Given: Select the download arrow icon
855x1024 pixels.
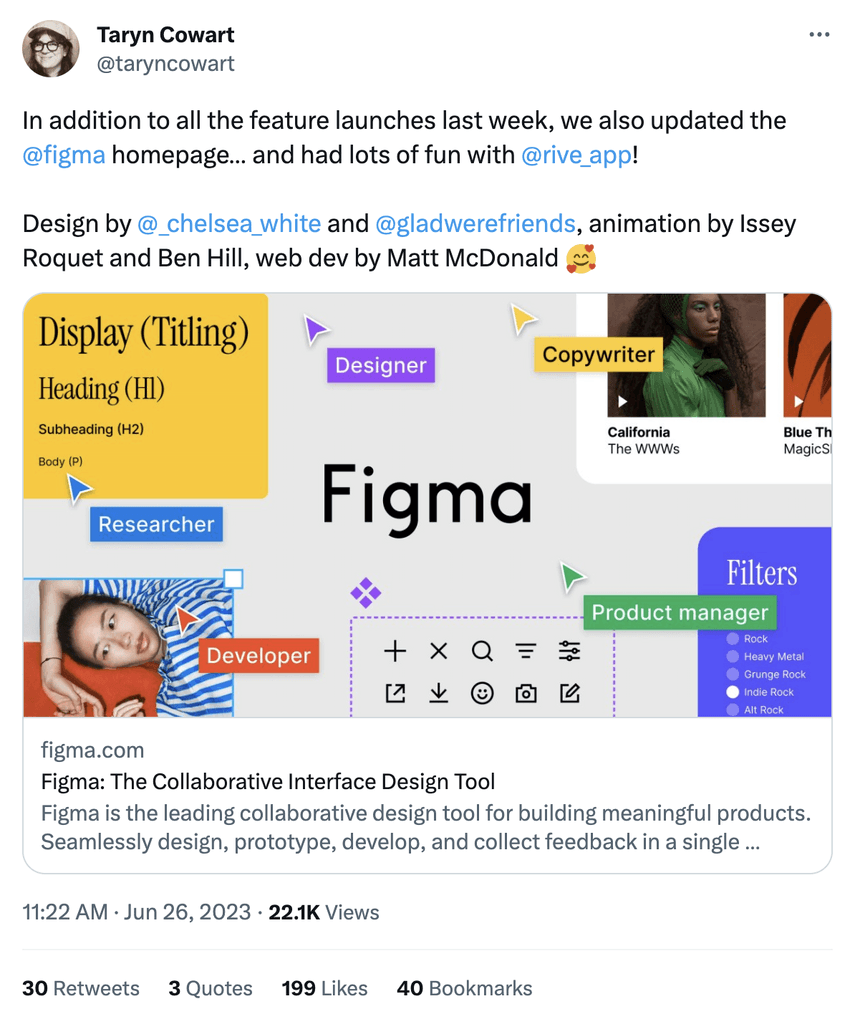Looking at the screenshot, I should point(438,693).
